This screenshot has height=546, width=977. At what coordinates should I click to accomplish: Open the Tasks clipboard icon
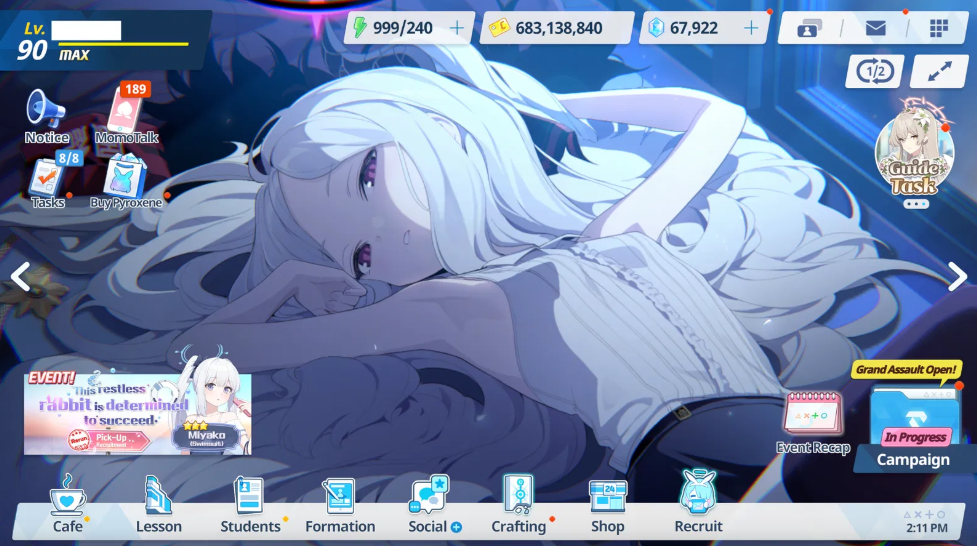tap(49, 181)
